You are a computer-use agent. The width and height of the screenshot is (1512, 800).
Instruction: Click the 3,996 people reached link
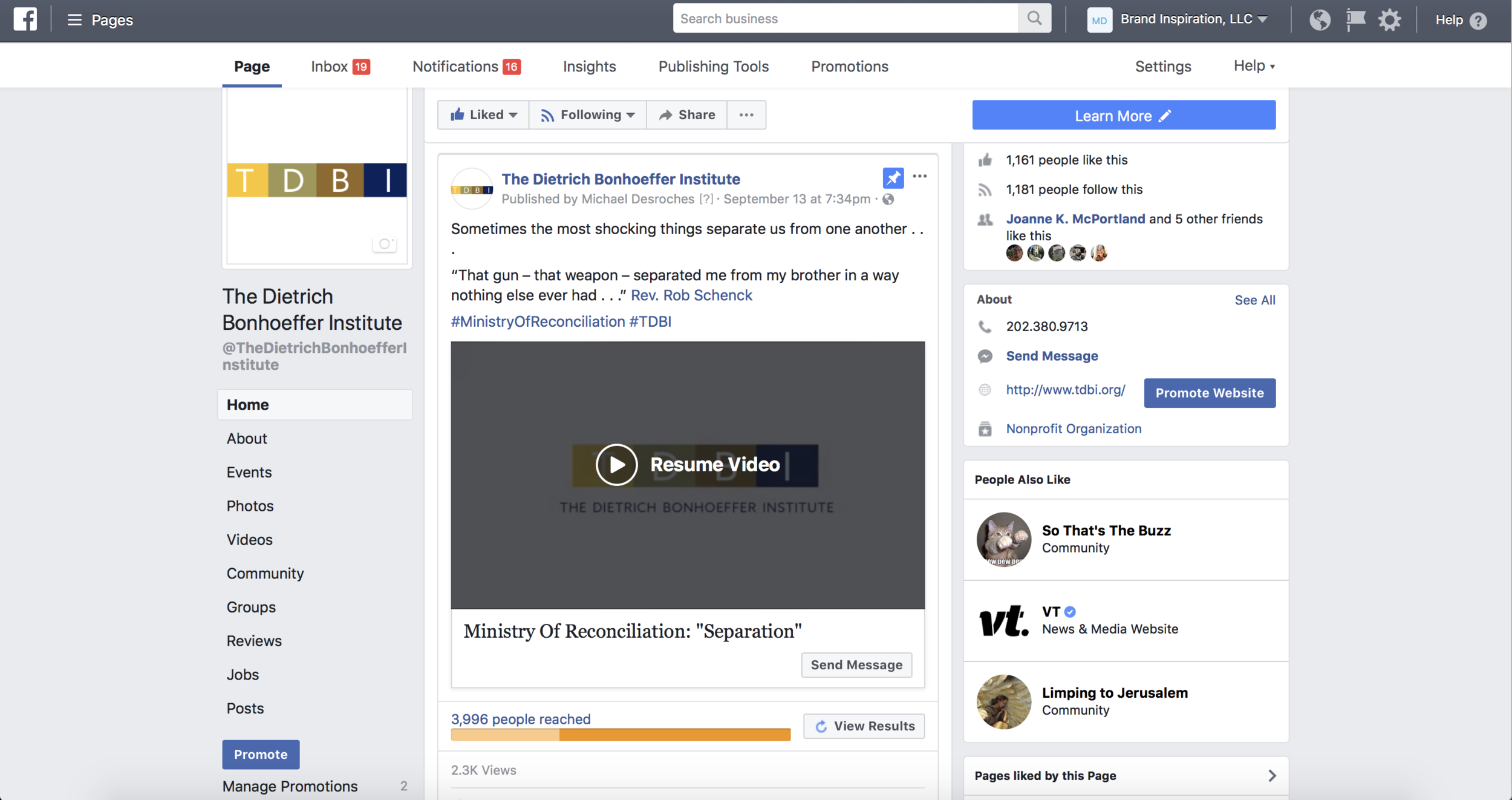(x=521, y=720)
